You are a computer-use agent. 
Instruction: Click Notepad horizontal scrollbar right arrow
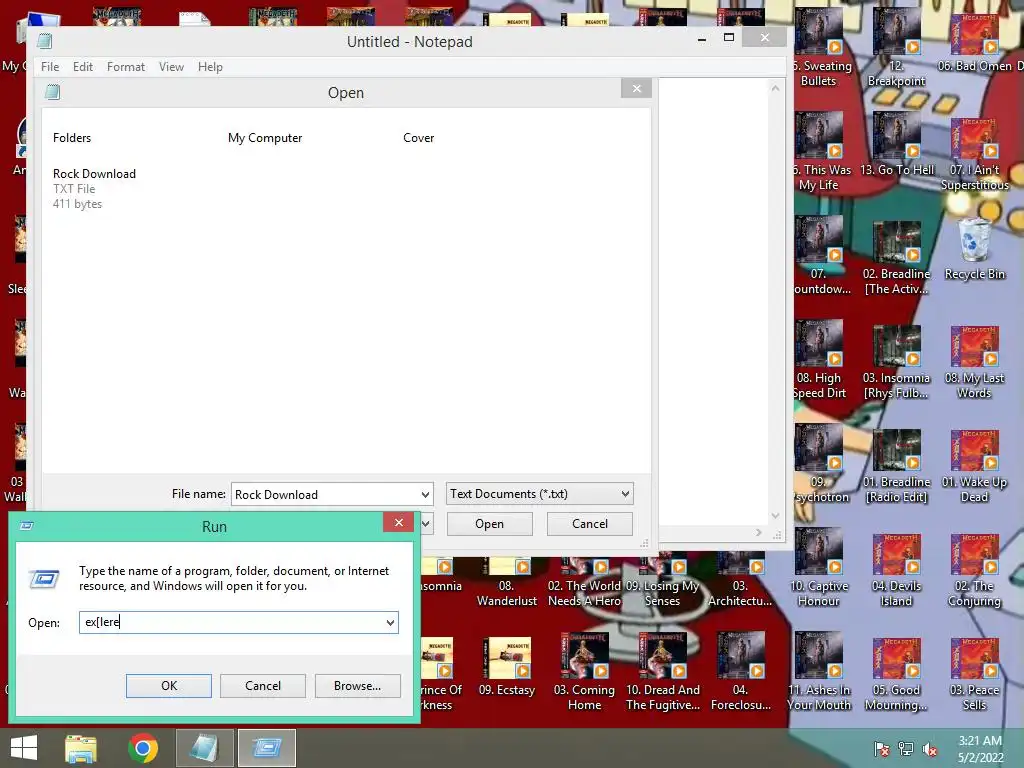coord(758,533)
